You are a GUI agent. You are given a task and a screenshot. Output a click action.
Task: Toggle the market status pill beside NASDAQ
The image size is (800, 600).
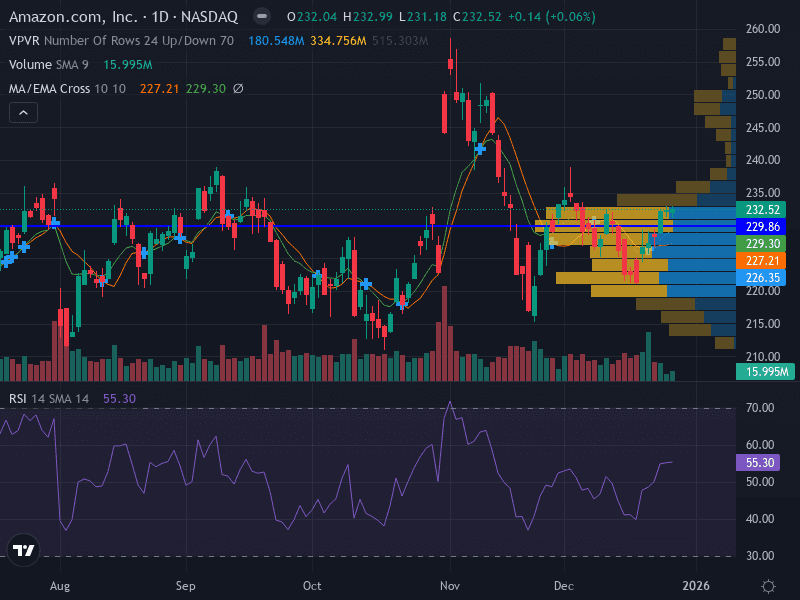tap(262, 17)
